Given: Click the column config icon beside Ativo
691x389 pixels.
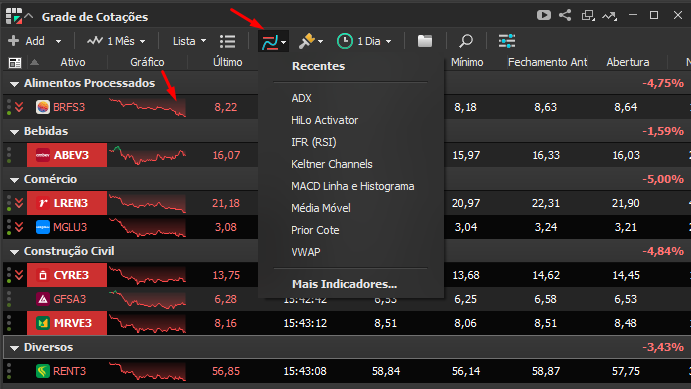Looking at the screenshot, I should pyautogui.click(x=15, y=63).
